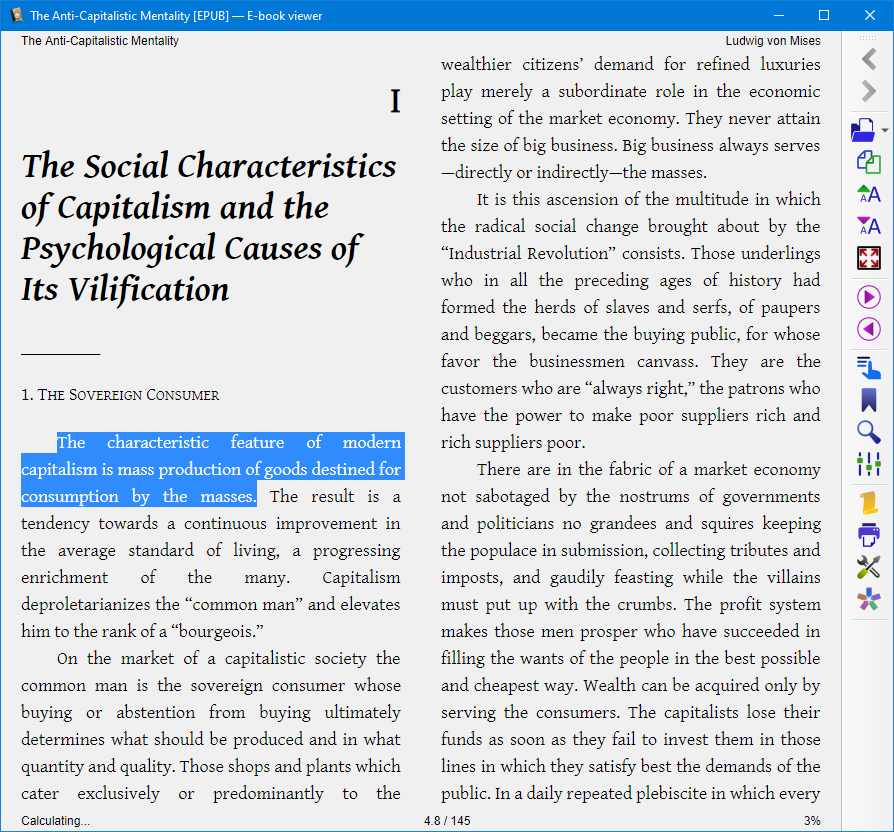Open viewer preferences sliders icon
The height and width of the screenshot is (832, 894).
click(868, 464)
